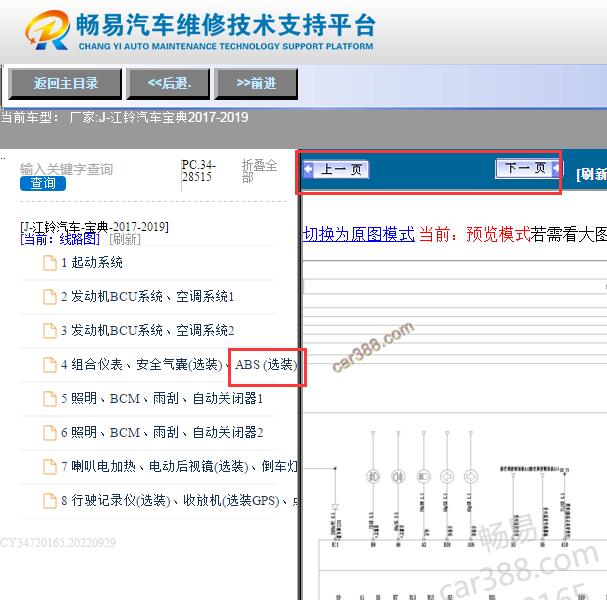Open 4 组合仪表、安全气囊(选装)、ABS
The width and height of the screenshot is (607, 600).
point(179,365)
